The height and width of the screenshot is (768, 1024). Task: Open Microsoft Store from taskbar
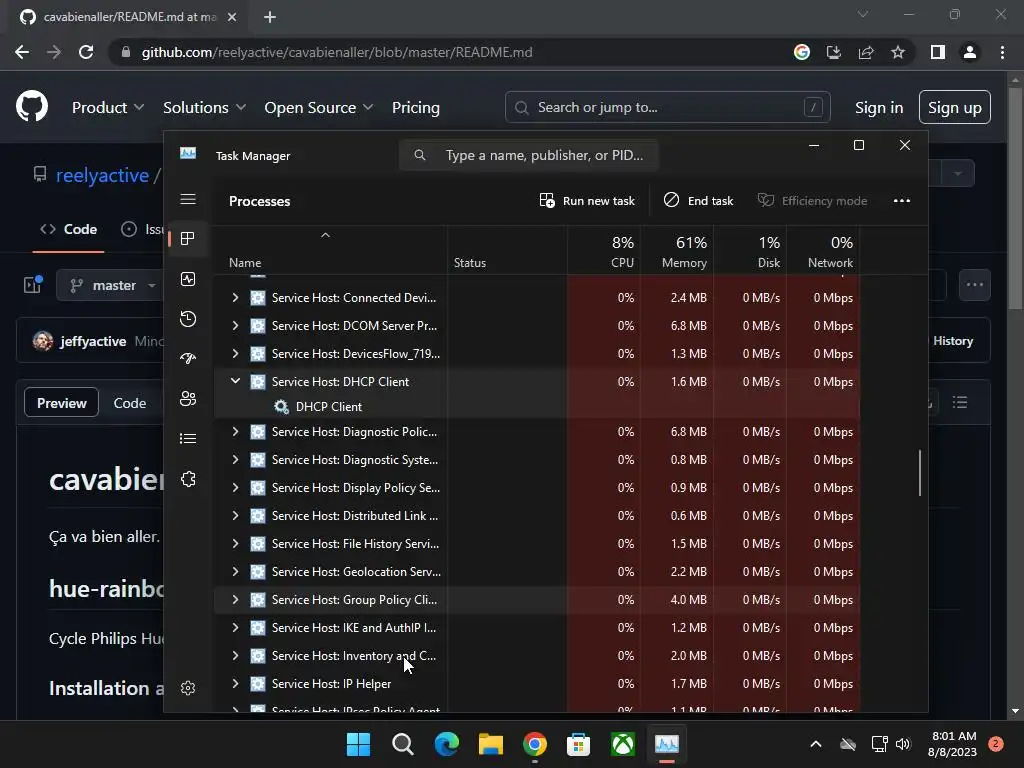(579, 744)
